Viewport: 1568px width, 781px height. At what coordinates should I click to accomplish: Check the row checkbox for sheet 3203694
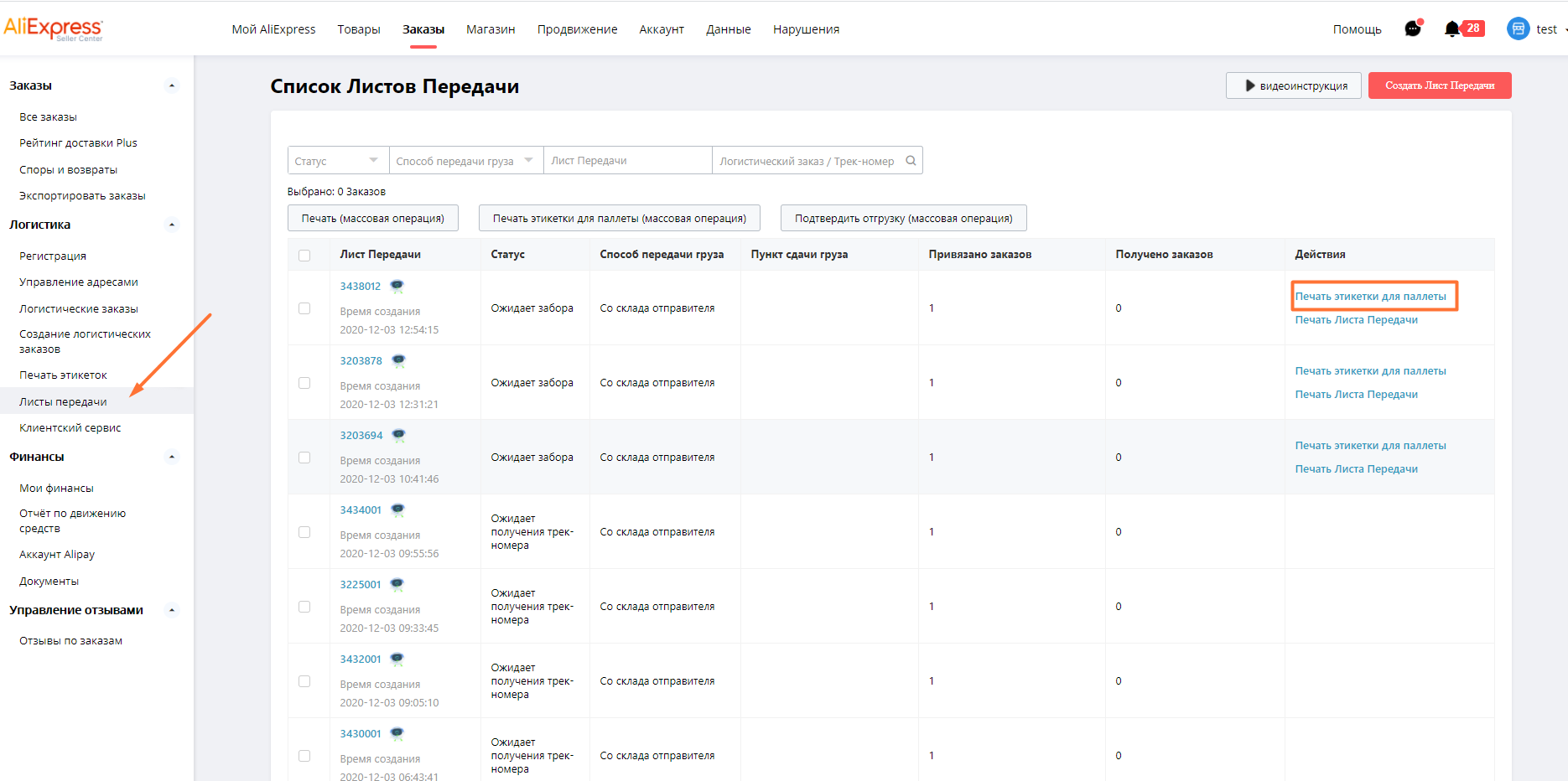(304, 458)
